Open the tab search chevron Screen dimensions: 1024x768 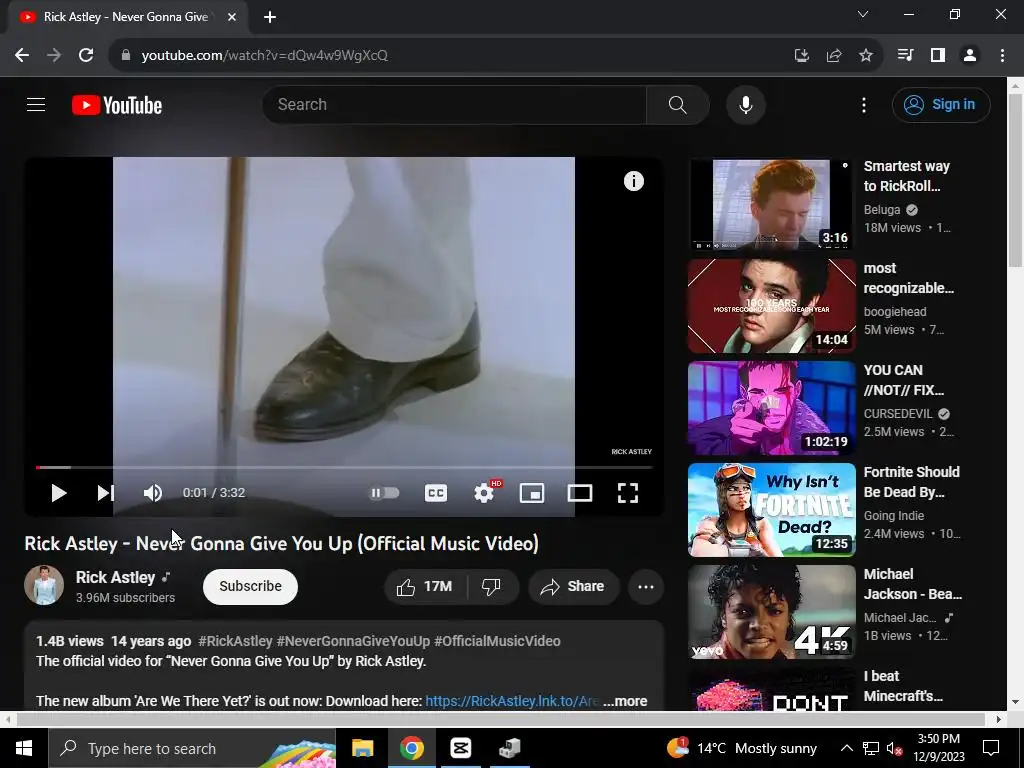[863, 14]
